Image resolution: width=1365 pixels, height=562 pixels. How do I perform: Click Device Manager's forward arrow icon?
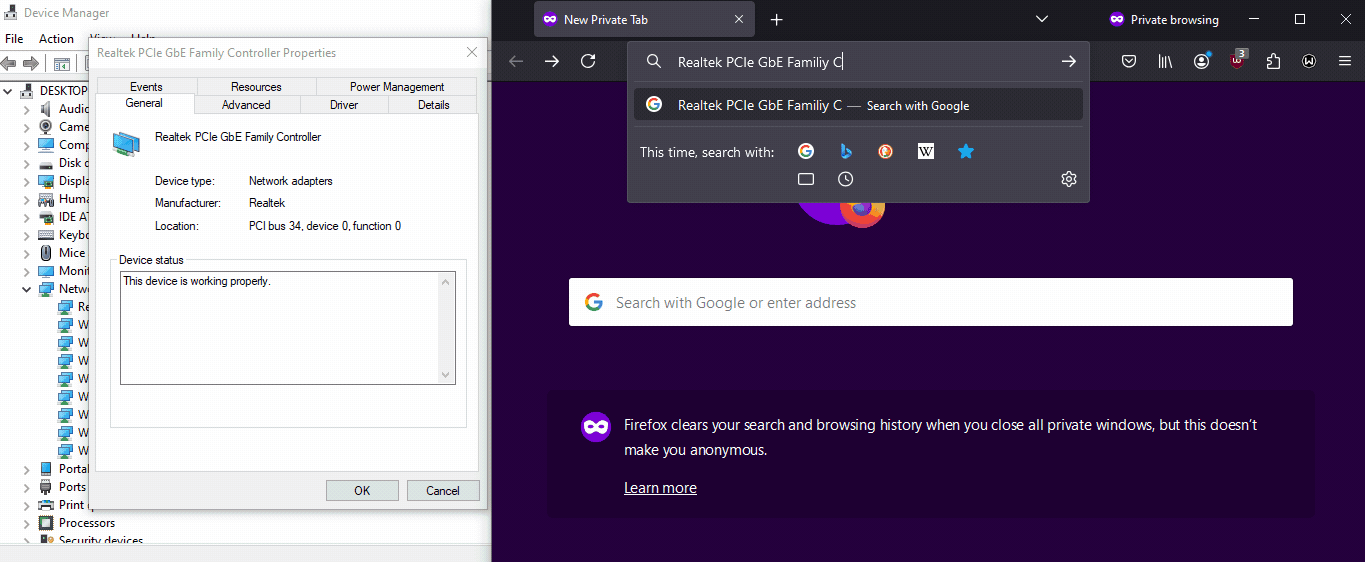(x=31, y=63)
